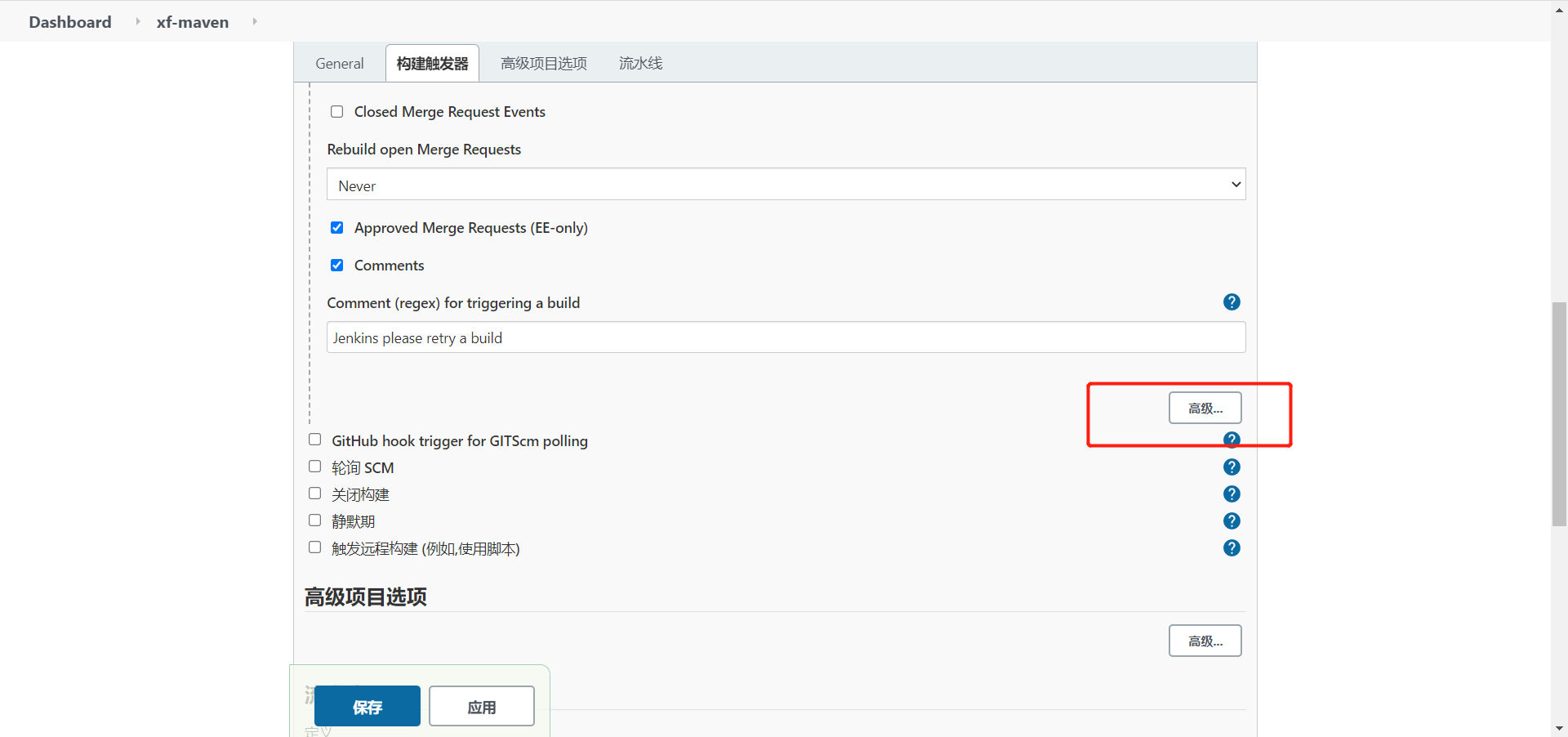Switch to the General tab
Viewport: 1568px width, 737px height.
(x=339, y=63)
